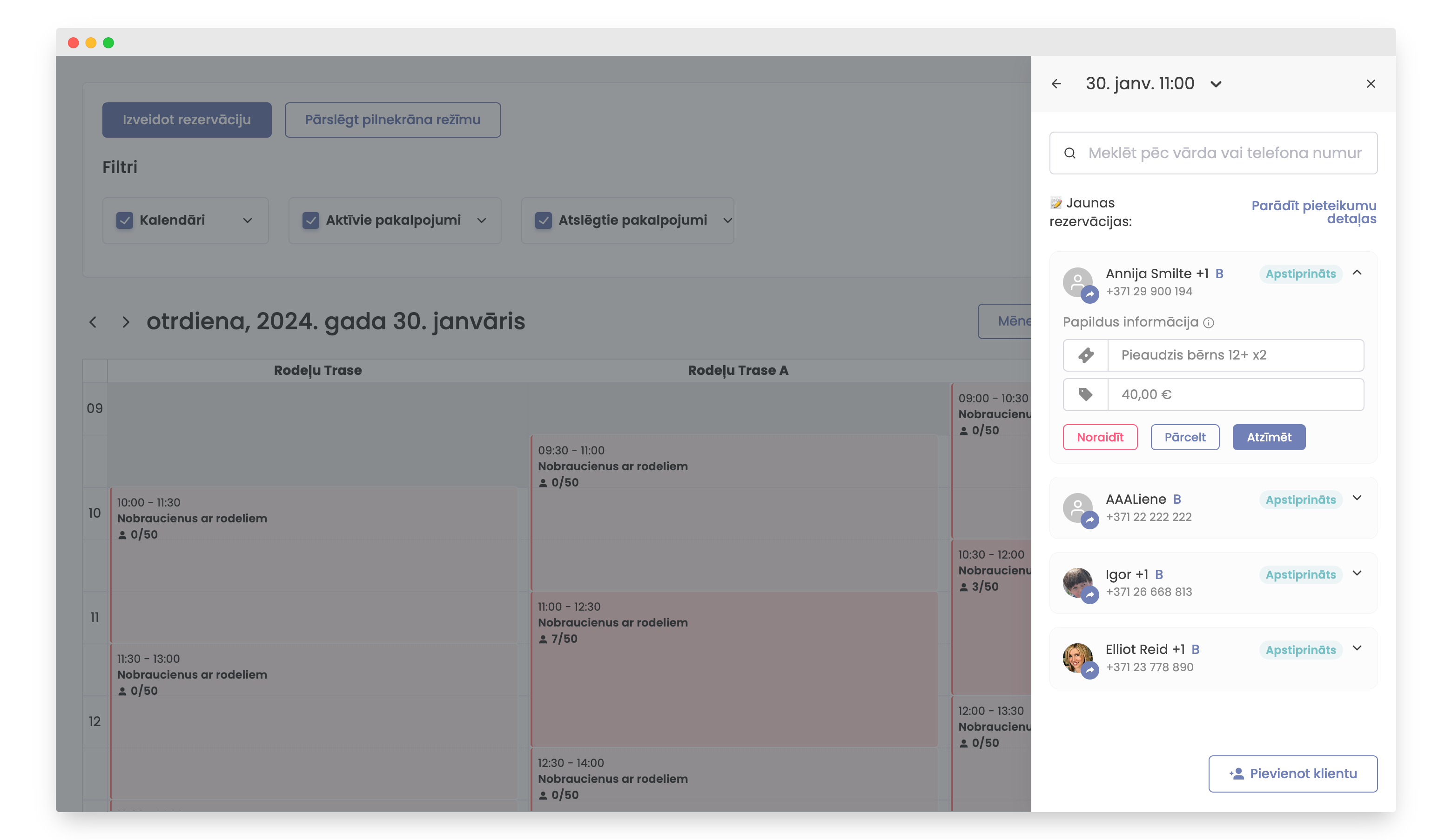Collapse Annija Smilte's reservation details
The image size is (1452, 840).
pyautogui.click(x=1357, y=273)
